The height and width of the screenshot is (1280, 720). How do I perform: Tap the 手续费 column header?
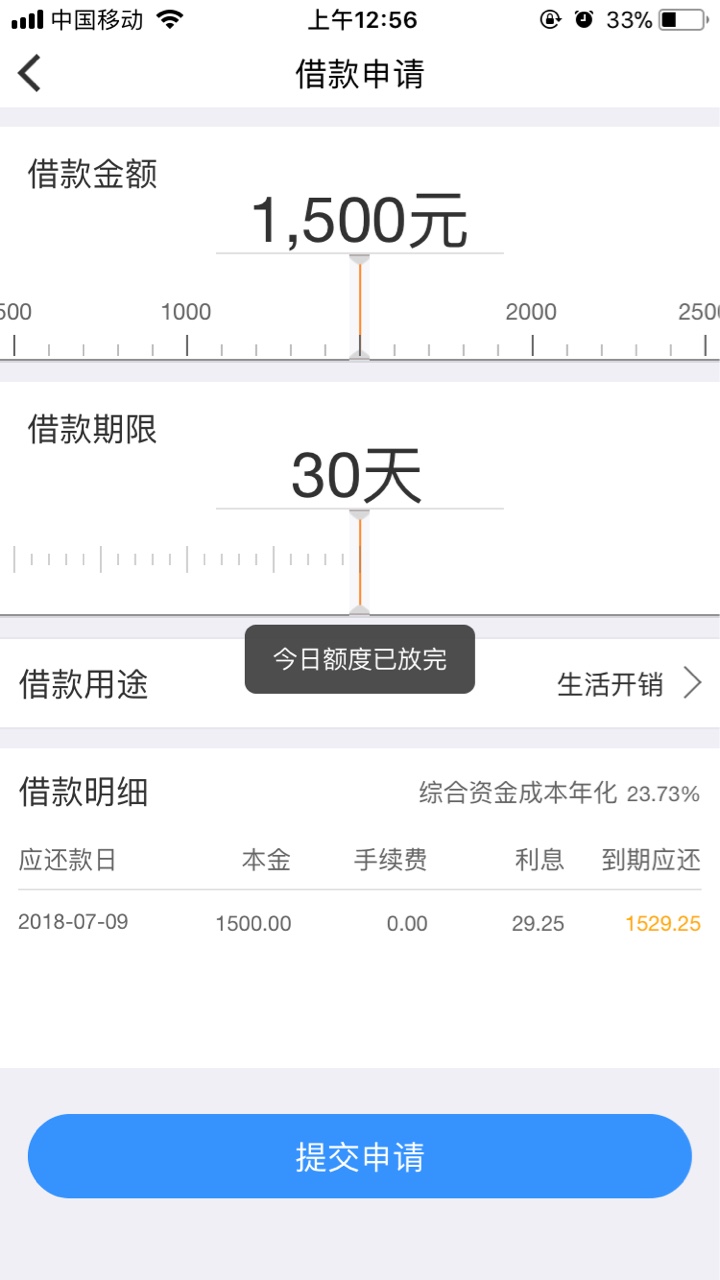click(390, 860)
